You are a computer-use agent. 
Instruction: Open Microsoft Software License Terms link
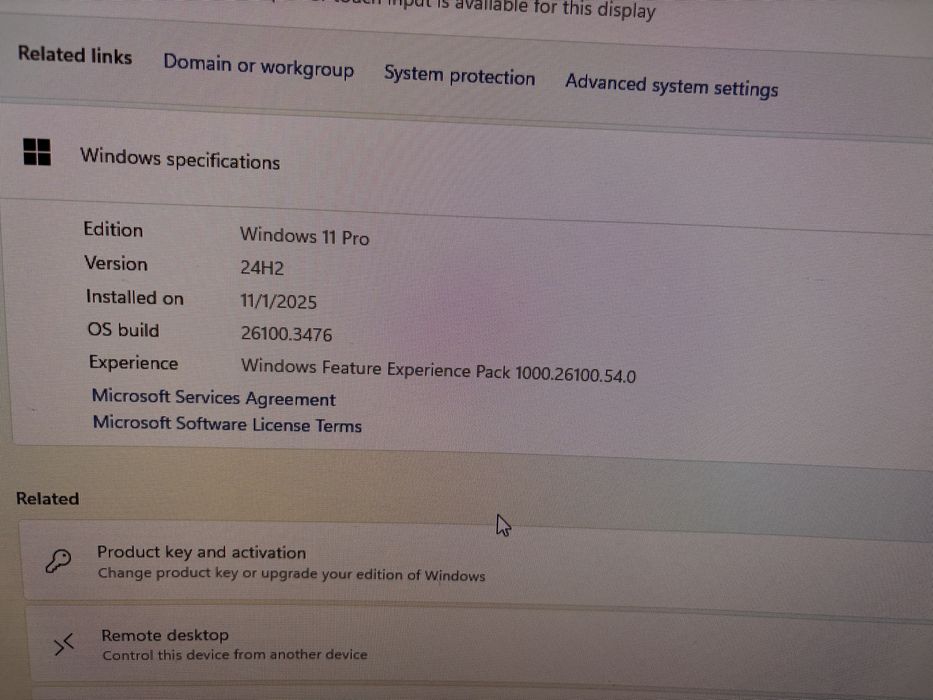pyautogui.click(x=227, y=424)
